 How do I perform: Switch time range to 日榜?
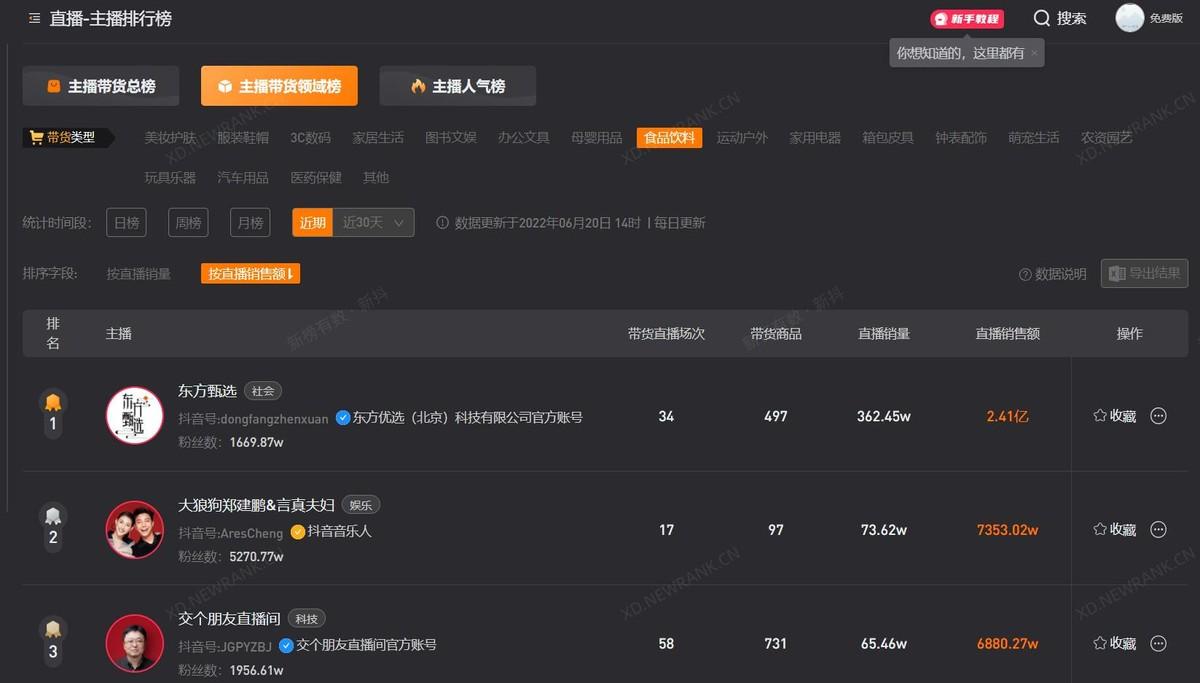pyautogui.click(x=127, y=223)
